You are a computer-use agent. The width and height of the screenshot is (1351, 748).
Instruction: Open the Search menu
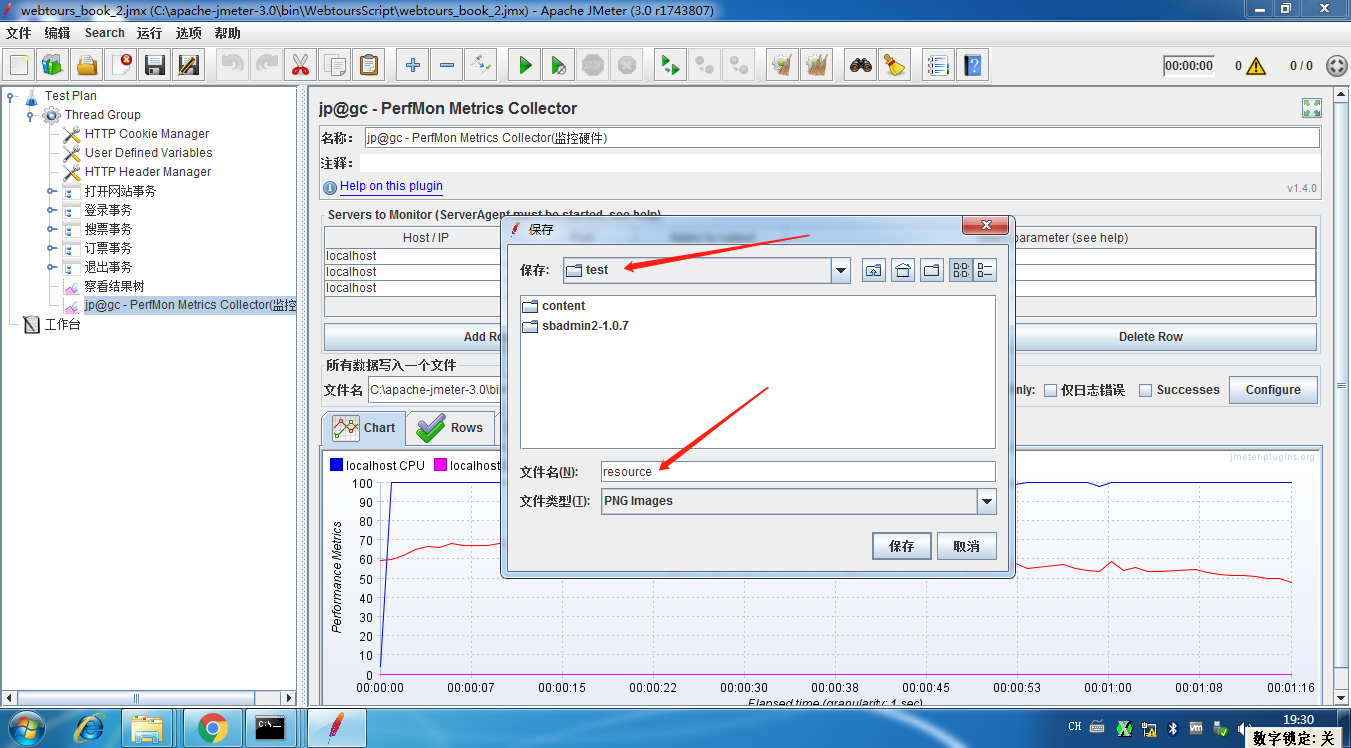click(x=105, y=33)
